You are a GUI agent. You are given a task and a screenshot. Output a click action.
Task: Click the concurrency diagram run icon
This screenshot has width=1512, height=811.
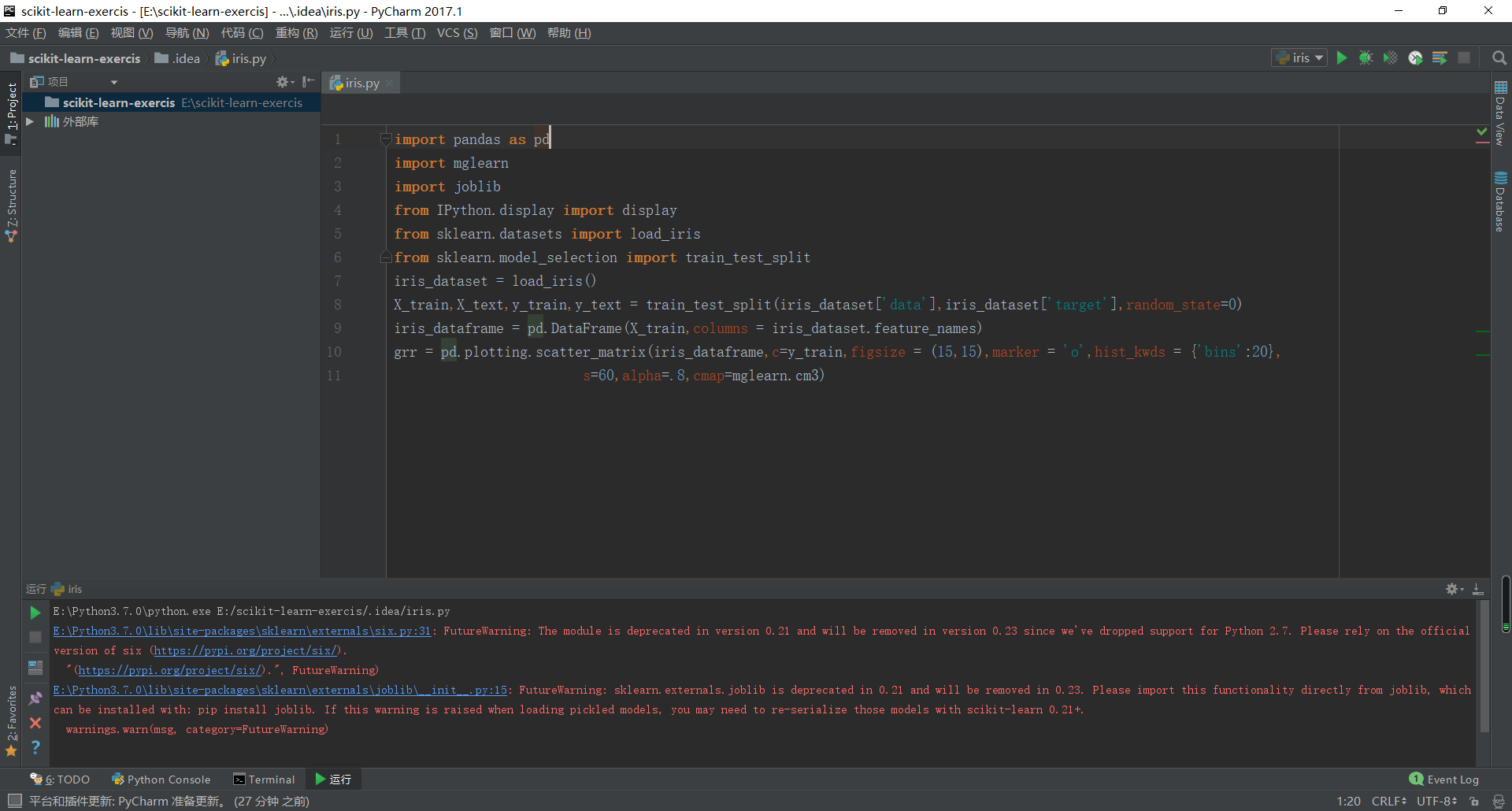pyautogui.click(x=1440, y=57)
